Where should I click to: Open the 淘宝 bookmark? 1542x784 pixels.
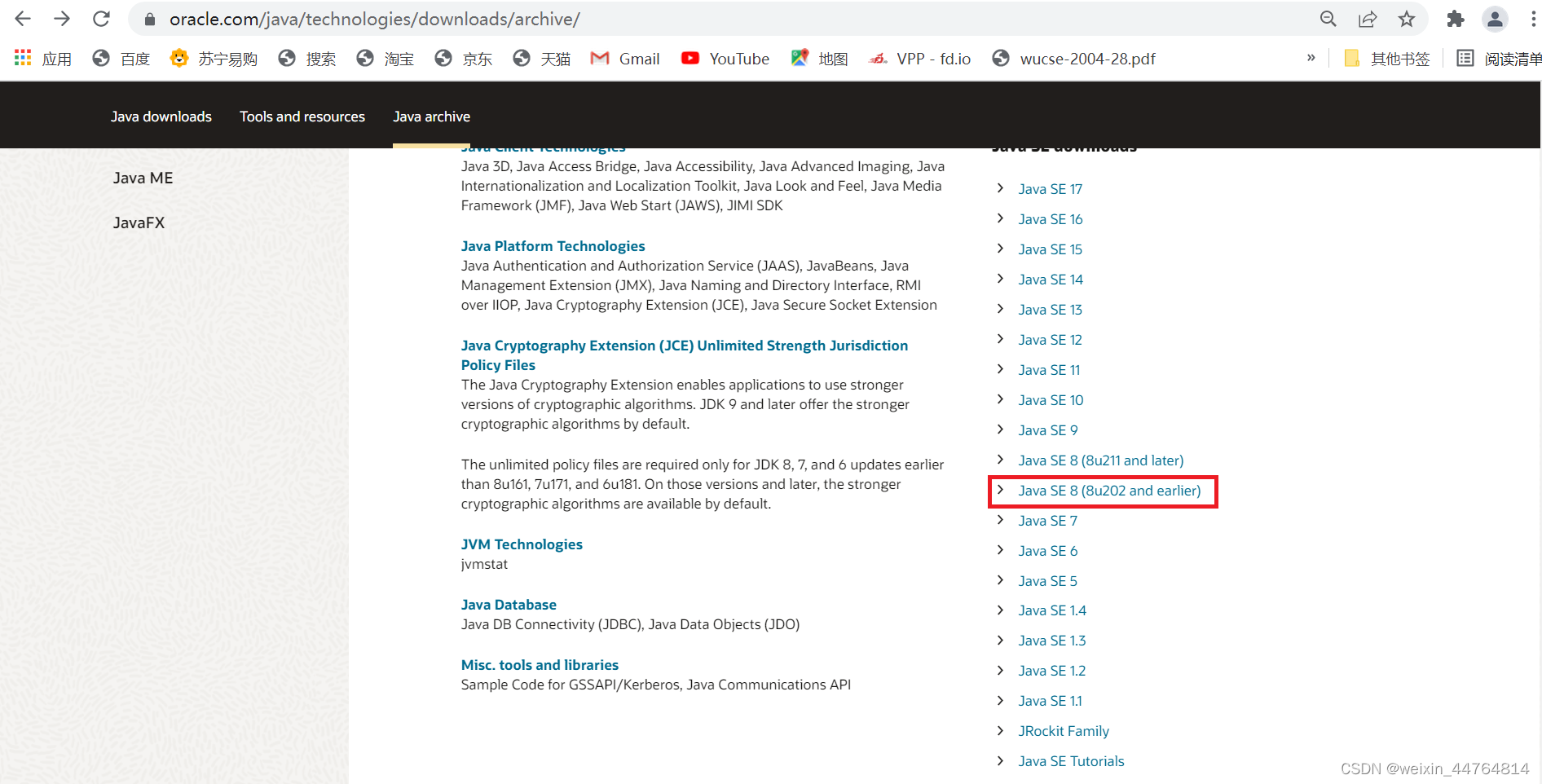click(x=385, y=59)
